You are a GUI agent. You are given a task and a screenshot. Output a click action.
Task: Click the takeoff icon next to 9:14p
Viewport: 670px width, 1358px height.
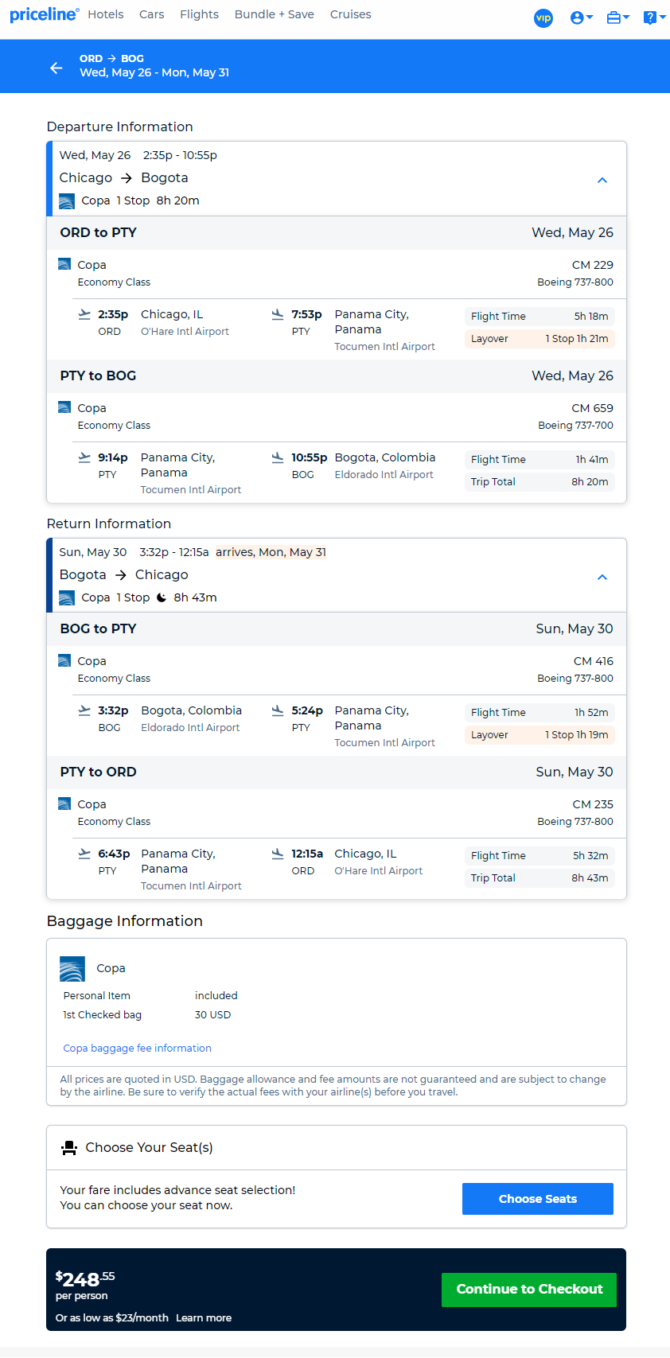tap(84, 458)
